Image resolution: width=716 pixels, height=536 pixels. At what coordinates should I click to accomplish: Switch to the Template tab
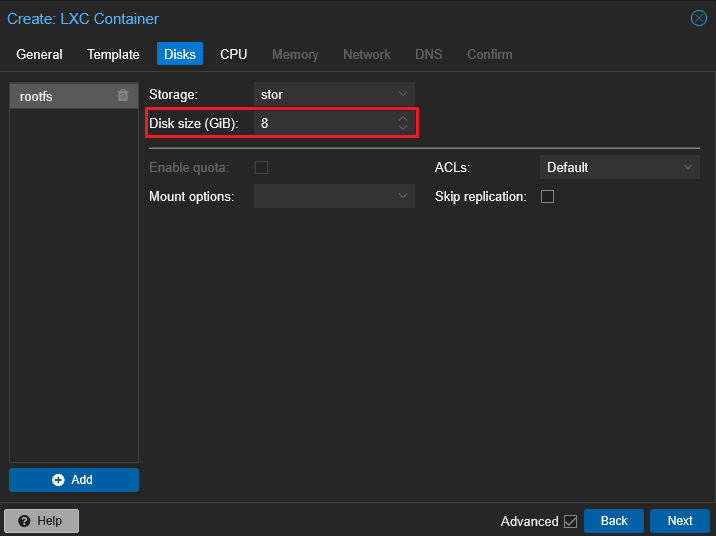(113, 54)
